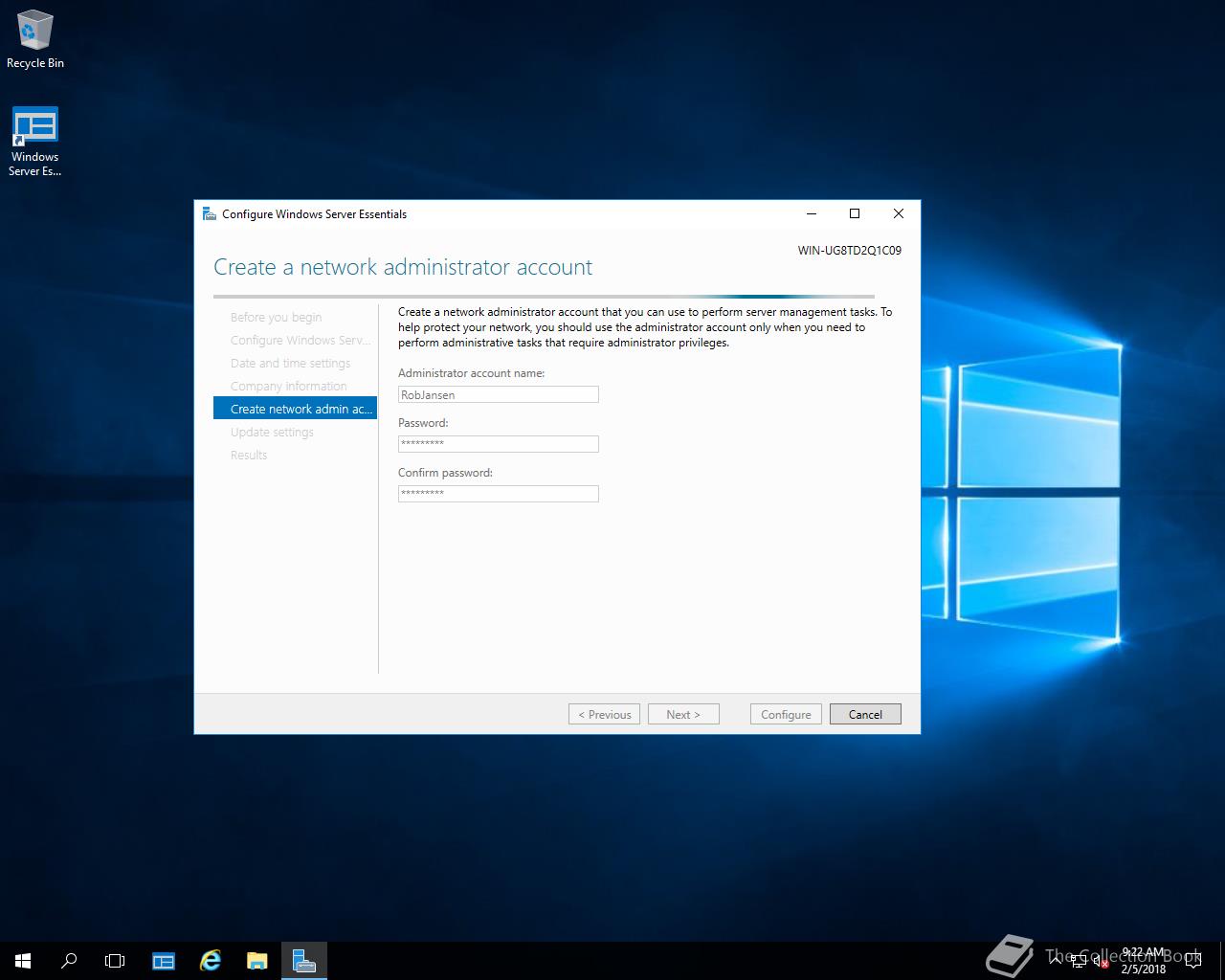The image size is (1225, 980).
Task: Focus the Administrator account name field
Action: pos(499,394)
